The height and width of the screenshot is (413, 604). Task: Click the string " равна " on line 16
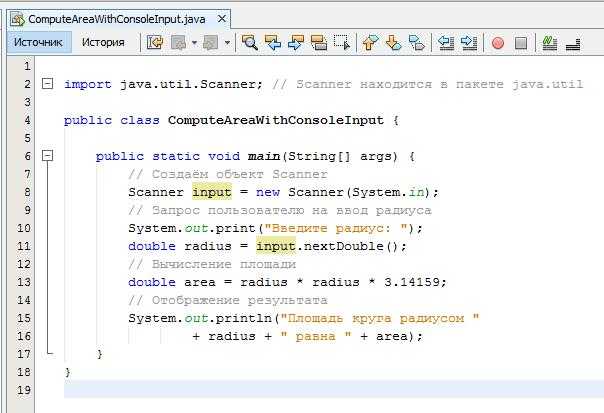(316, 336)
